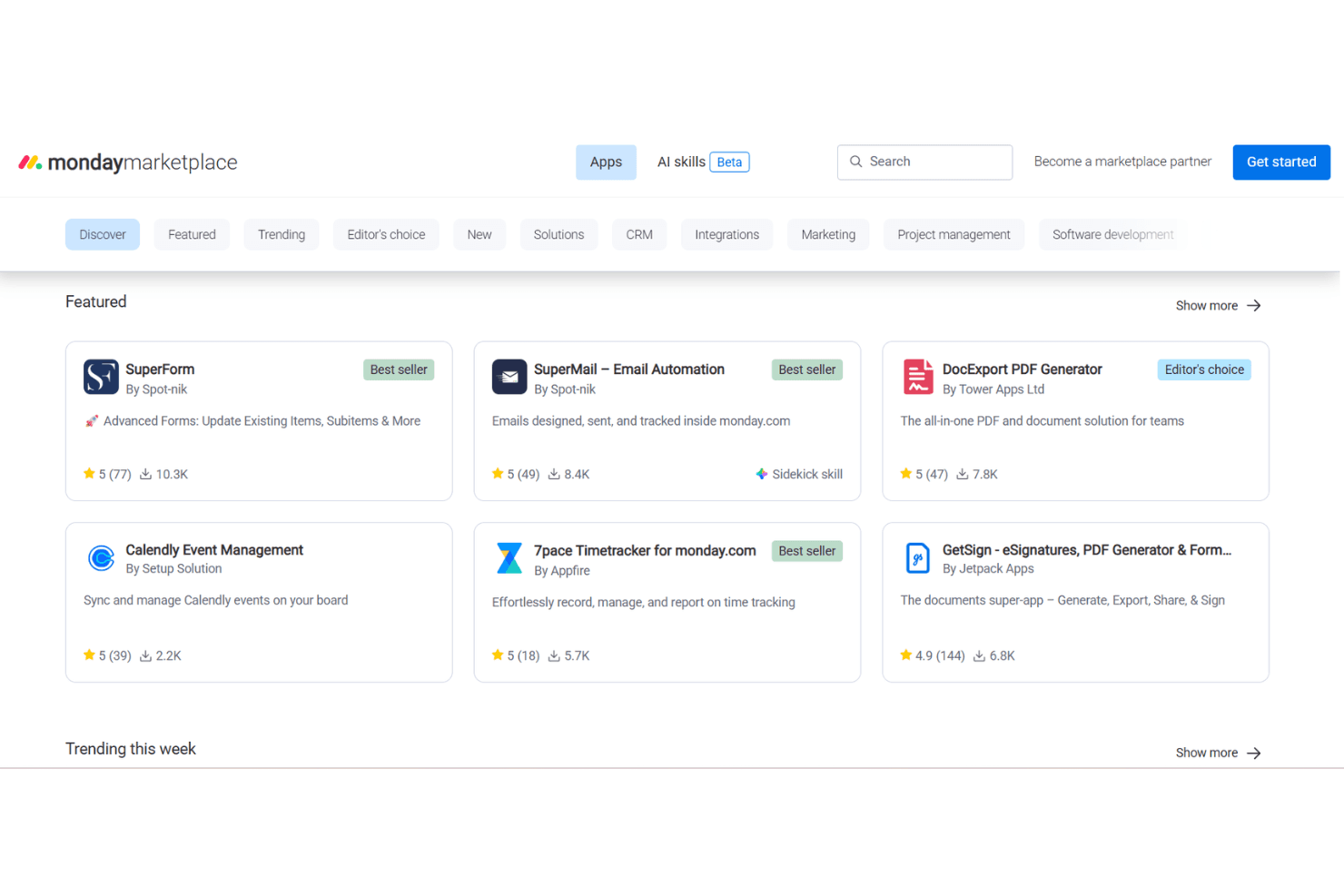Click DocExport's download count icon
This screenshot has width=1344, height=896.
point(962,474)
